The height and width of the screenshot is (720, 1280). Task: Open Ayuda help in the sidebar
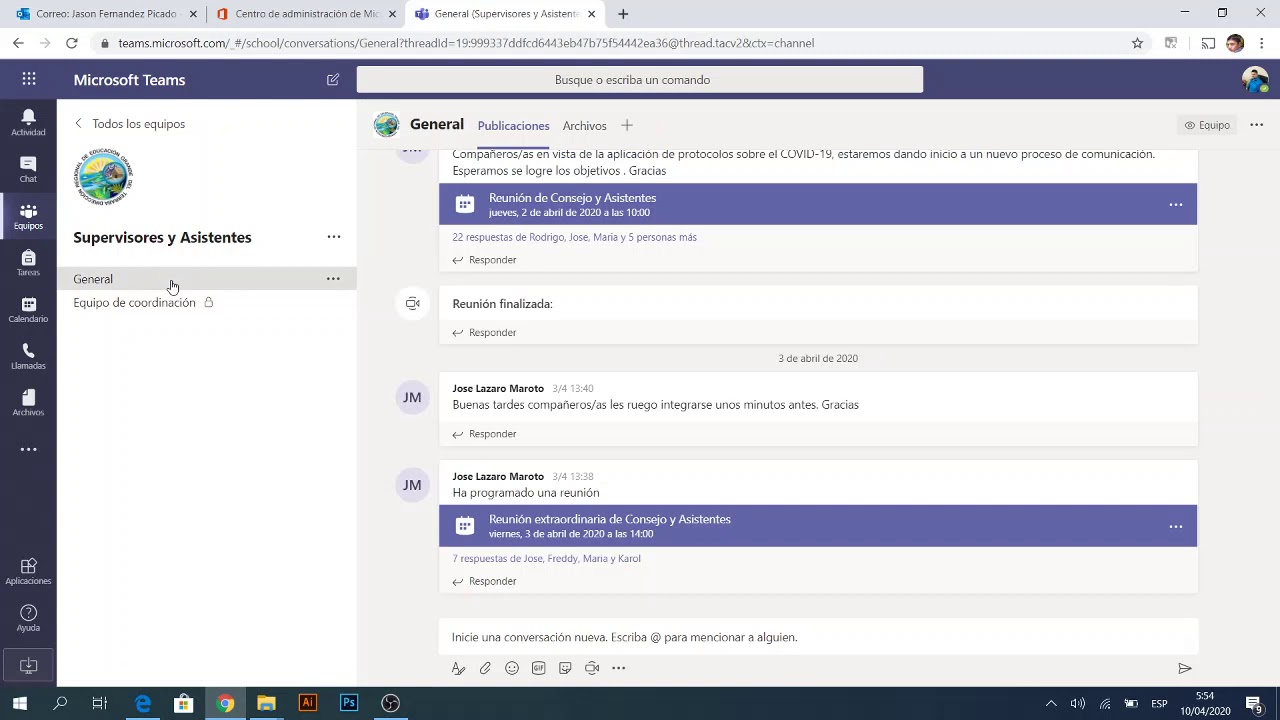point(28,618)
